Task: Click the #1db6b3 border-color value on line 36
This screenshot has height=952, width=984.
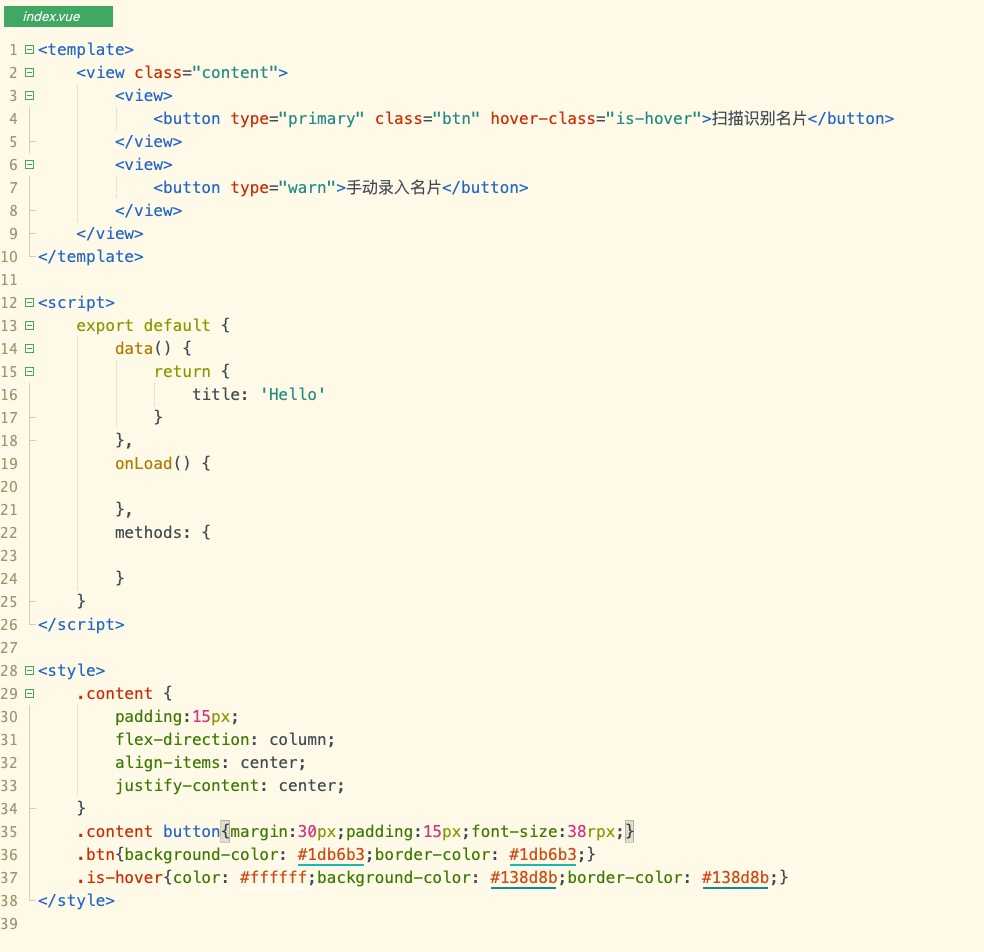Action: tap(543, 855)
